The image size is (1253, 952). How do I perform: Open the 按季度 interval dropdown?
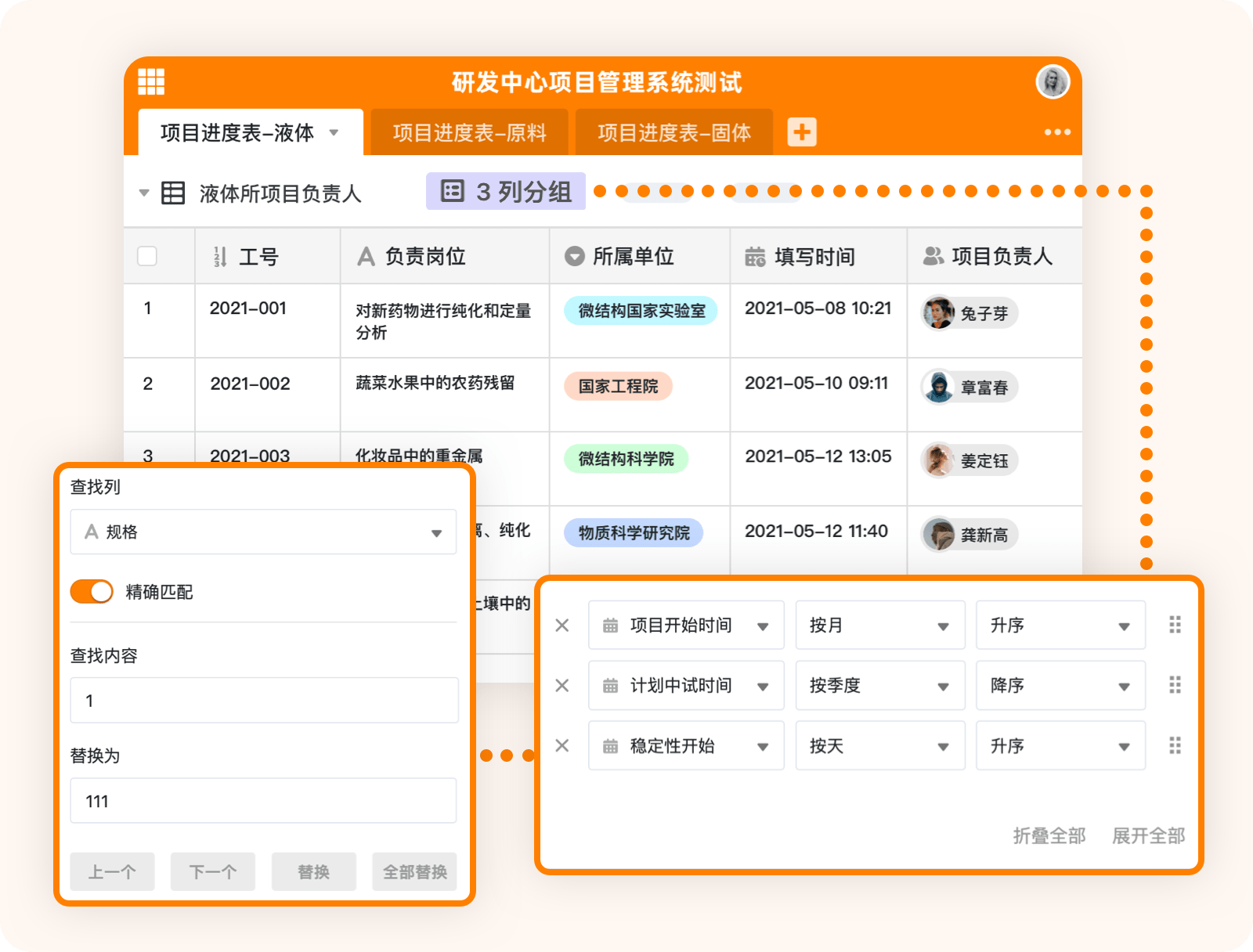pos(879,686)
